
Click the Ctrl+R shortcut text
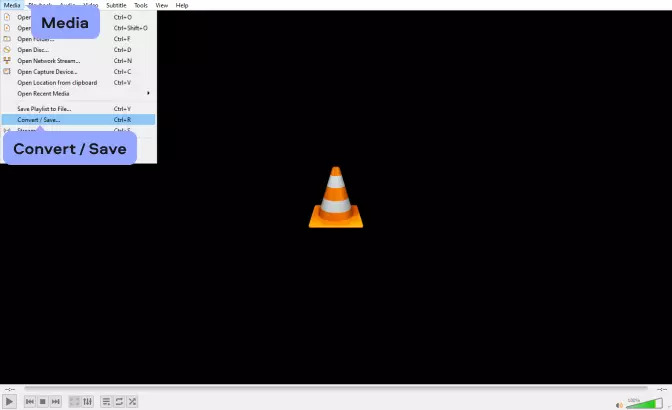pyautogui.click(x=123, y=120)
